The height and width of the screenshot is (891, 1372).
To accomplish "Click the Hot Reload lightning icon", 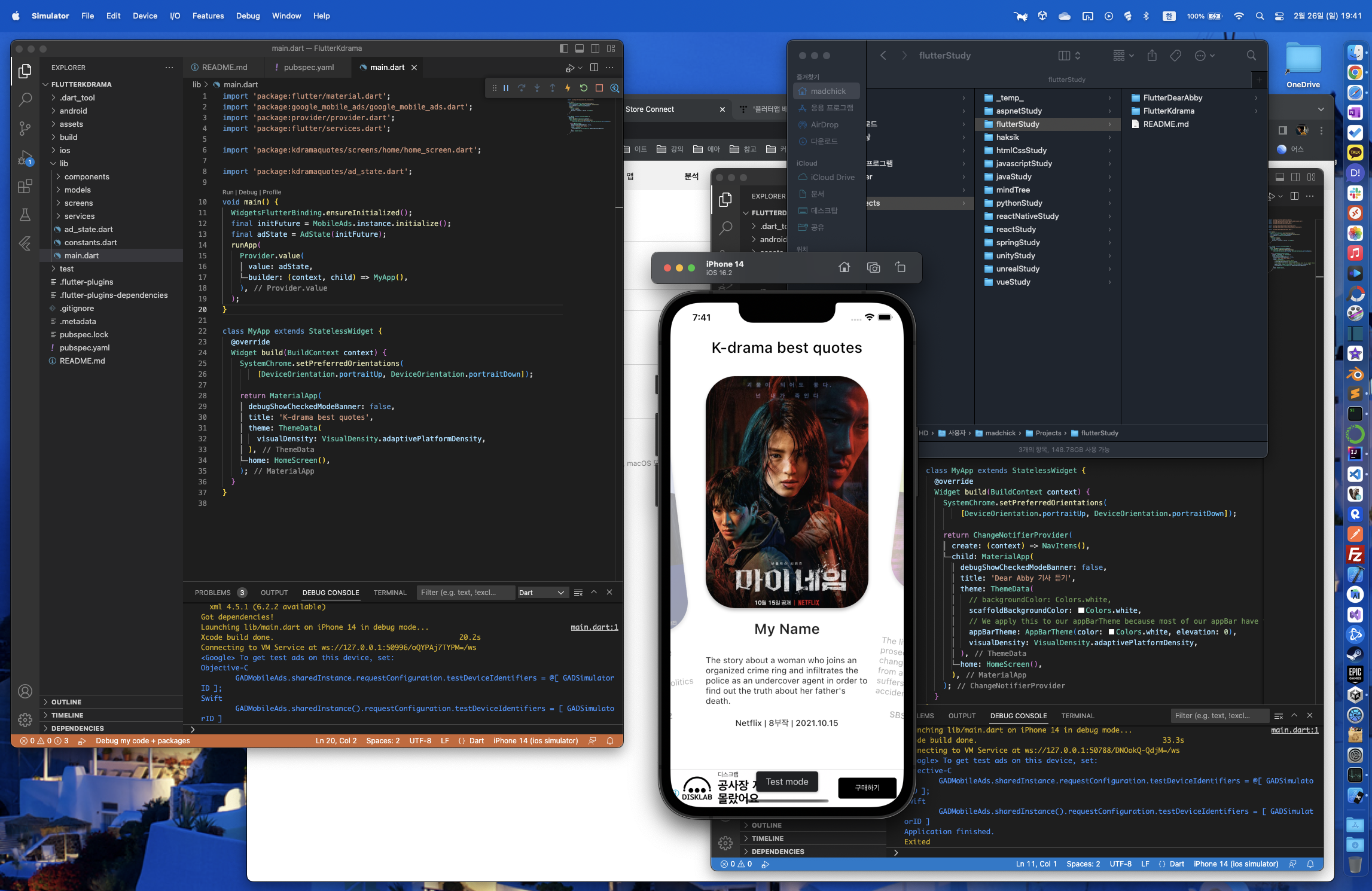I will point(568,88).
